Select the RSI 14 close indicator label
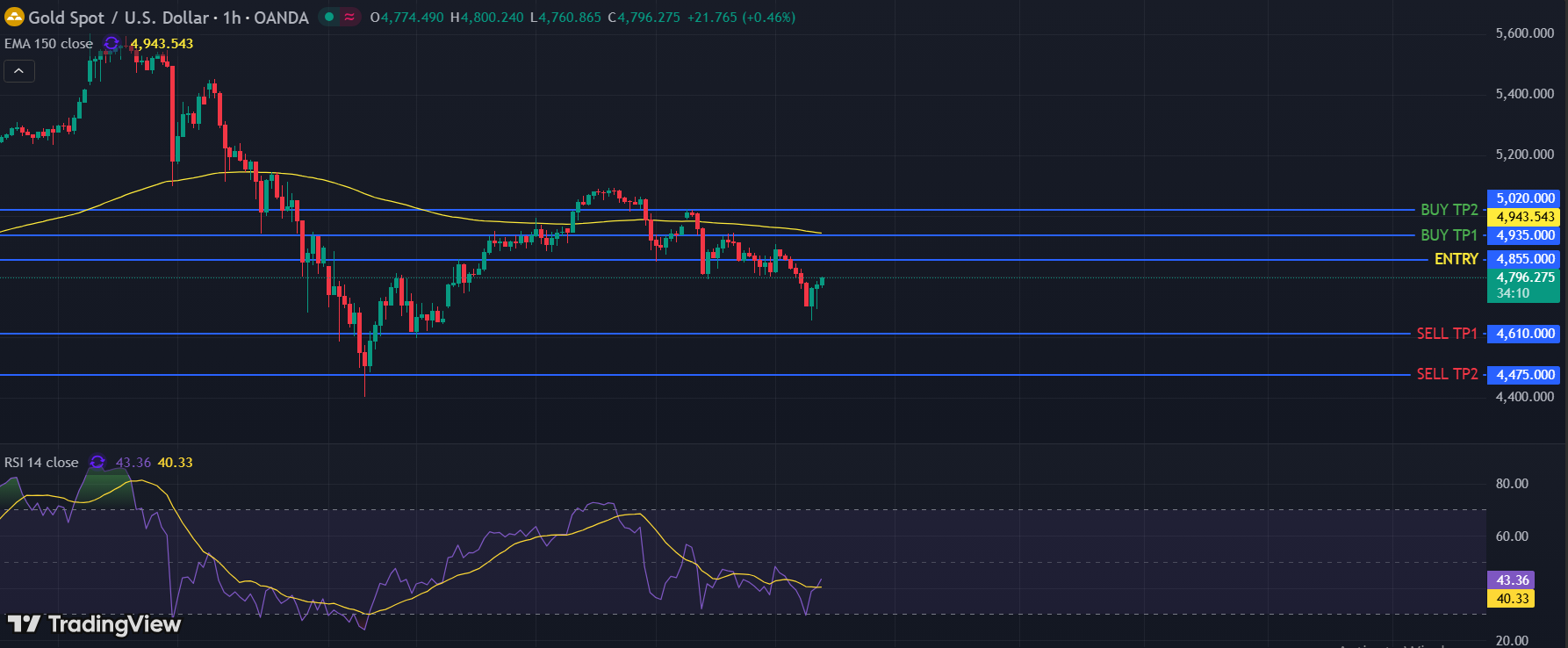 pyautogui.click(x=41, y=463)
